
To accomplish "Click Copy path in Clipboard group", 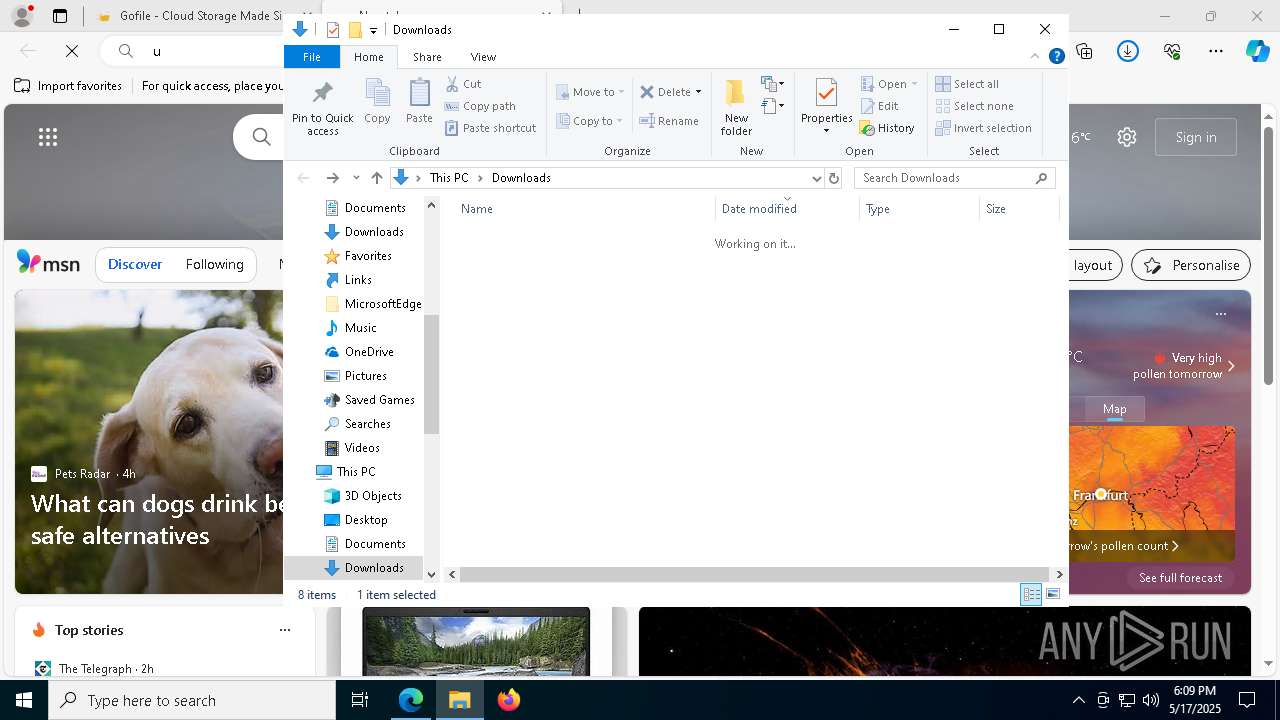I will click(480, 106).
